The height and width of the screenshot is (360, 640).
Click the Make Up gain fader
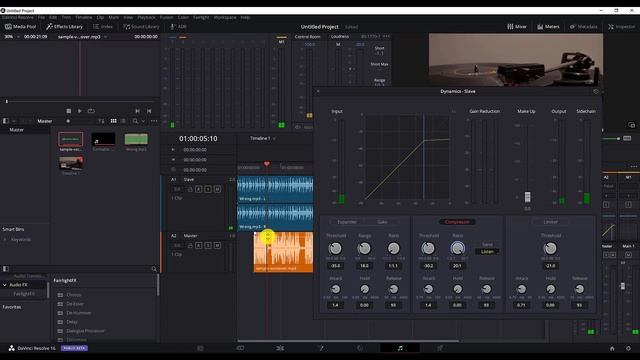click(527, 197)
